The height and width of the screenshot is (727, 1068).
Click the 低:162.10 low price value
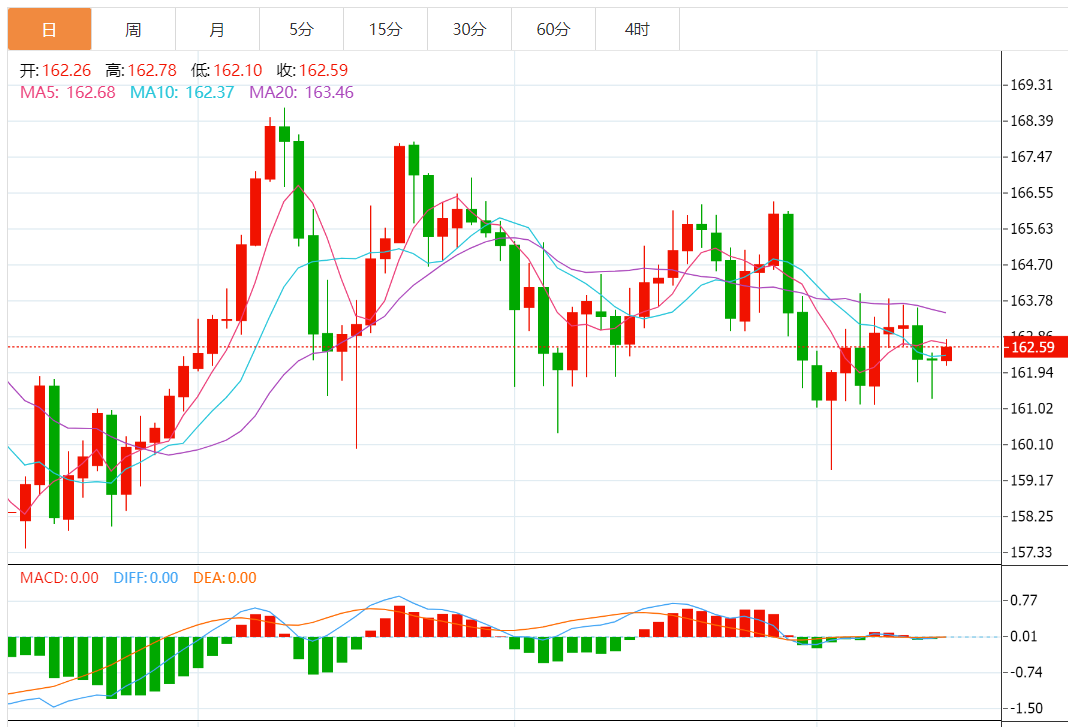pyautogui.click(x=227, y=70)
